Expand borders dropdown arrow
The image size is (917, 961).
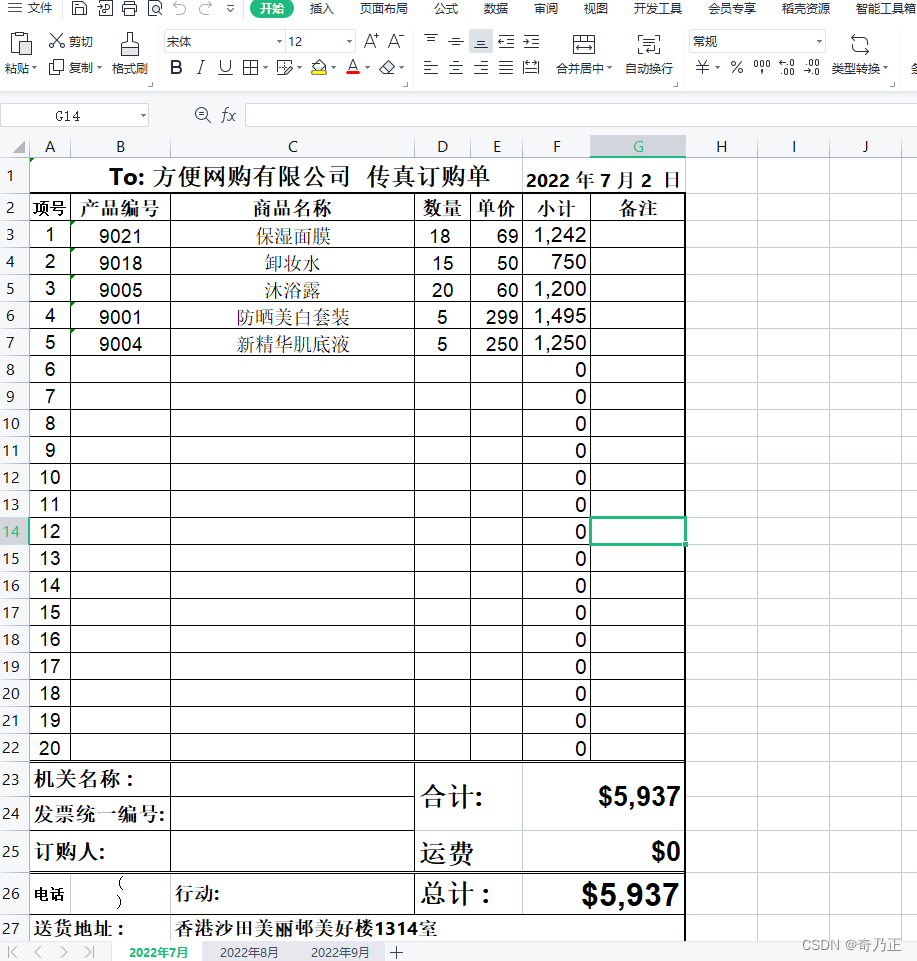[265, 68]
